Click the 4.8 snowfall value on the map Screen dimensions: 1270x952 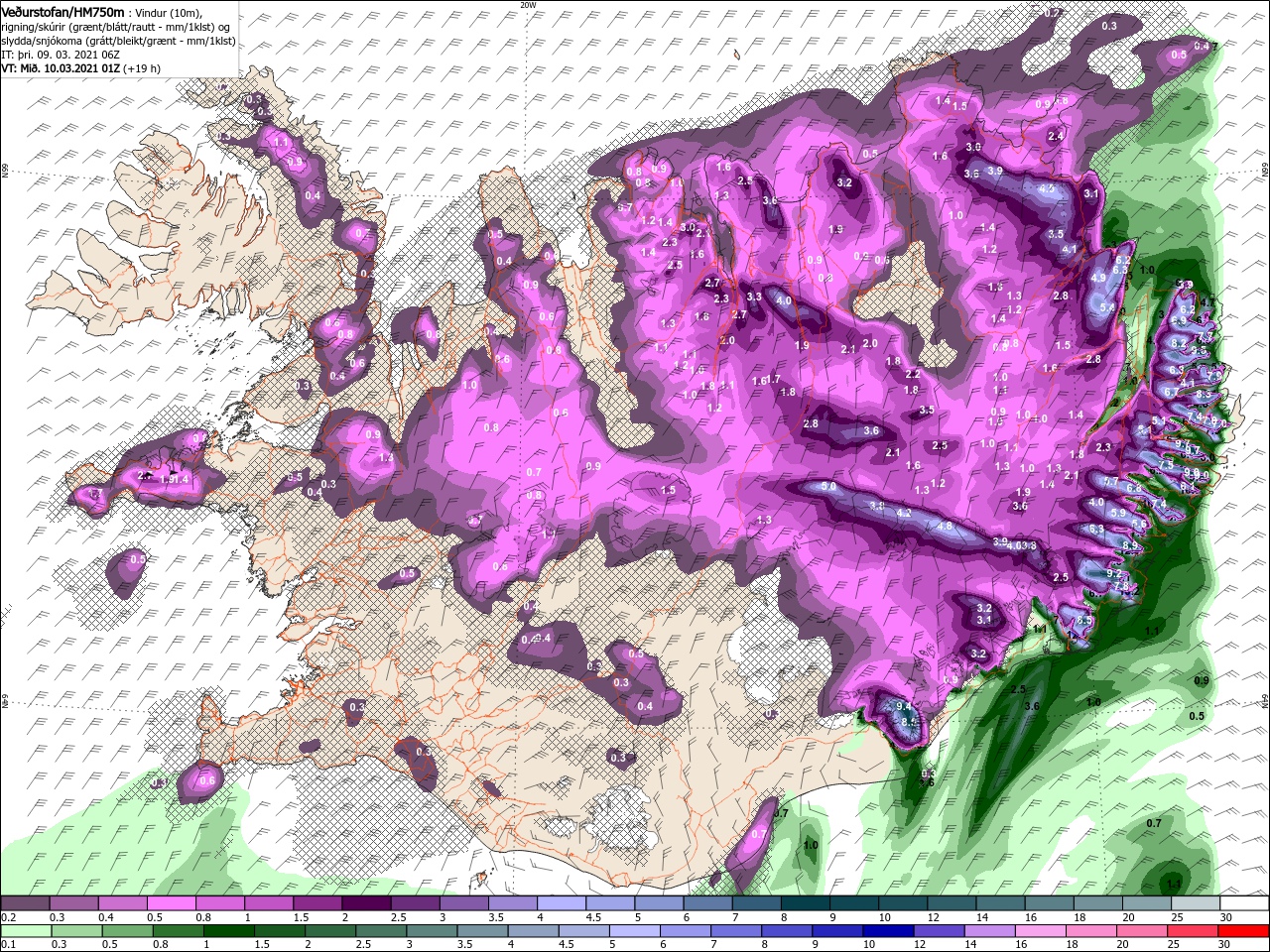[x=945, y=527]
